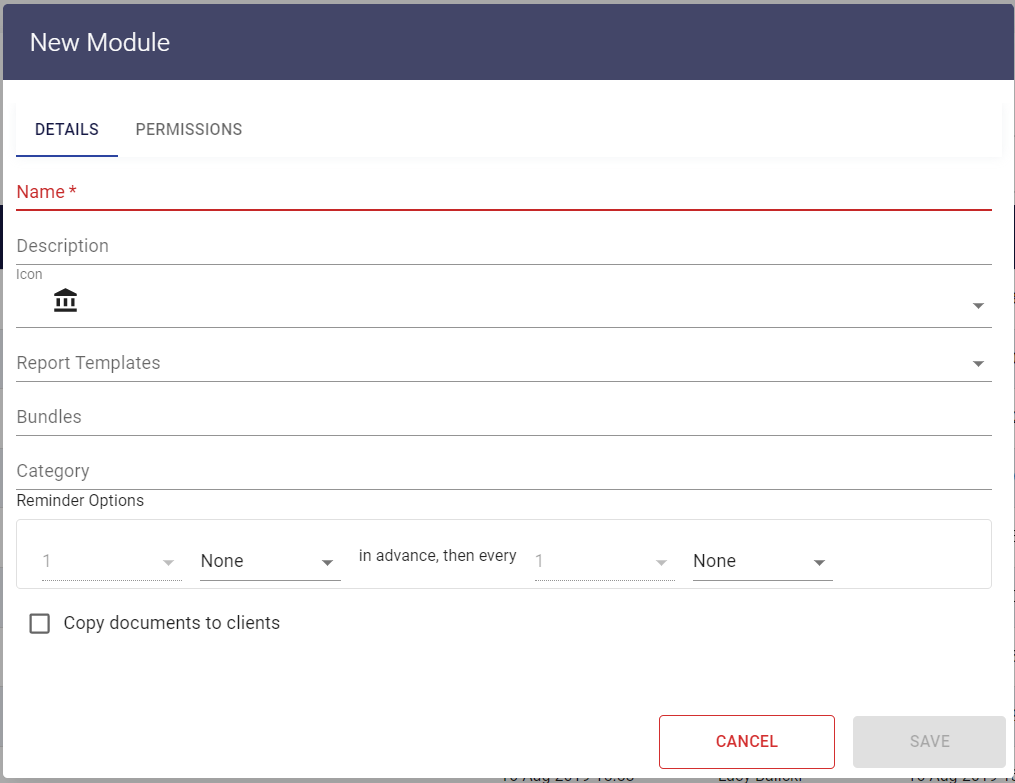Click the 'Copy documents to clients' label text
This screenshot has height=783, width=1015.
click(172, 623)
